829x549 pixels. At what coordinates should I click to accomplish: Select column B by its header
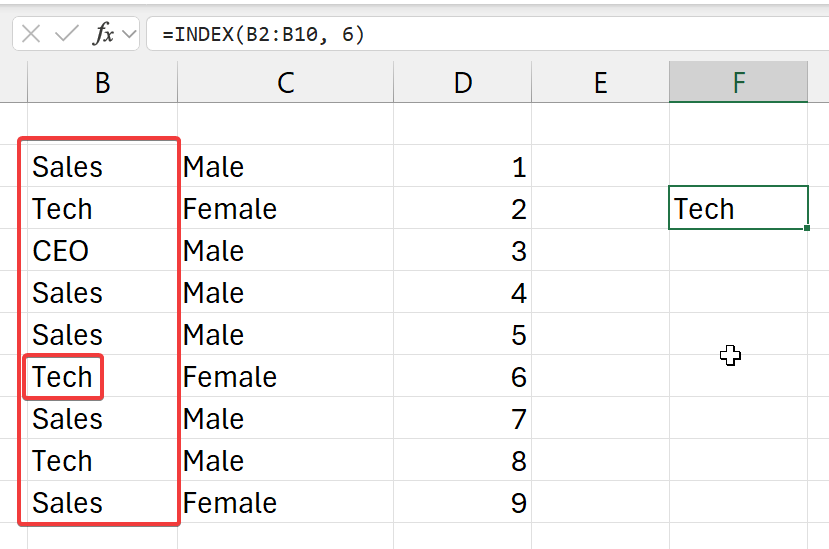(102, 83)
